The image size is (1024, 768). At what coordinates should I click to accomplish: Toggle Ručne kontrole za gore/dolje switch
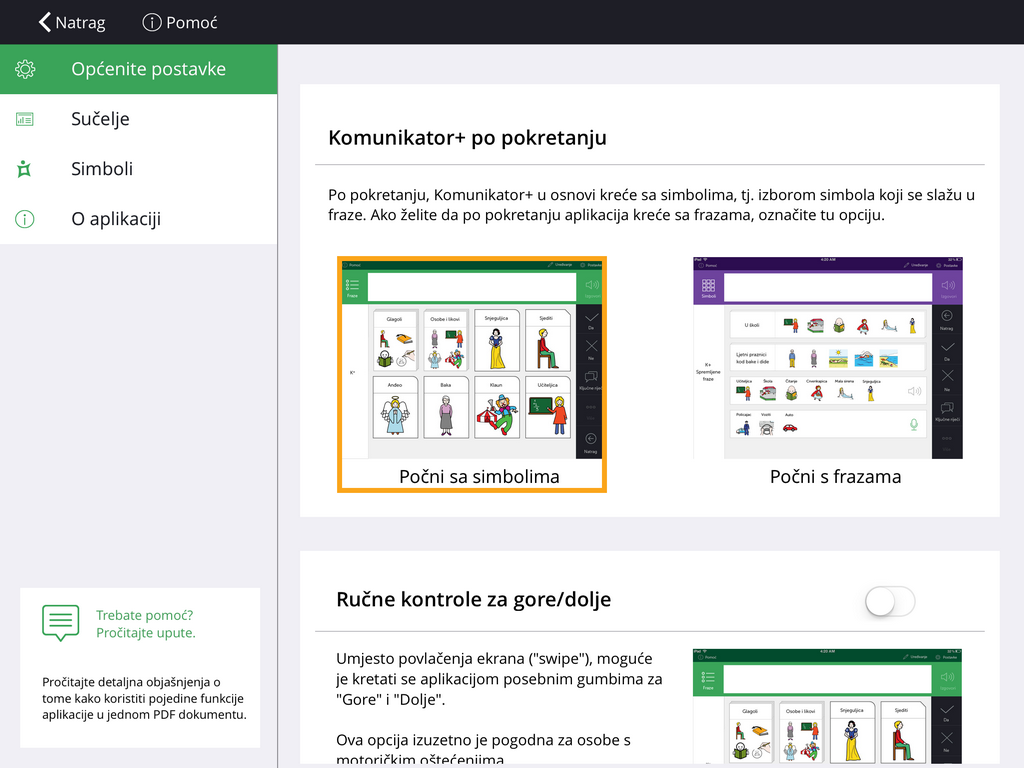pos(889,601)
